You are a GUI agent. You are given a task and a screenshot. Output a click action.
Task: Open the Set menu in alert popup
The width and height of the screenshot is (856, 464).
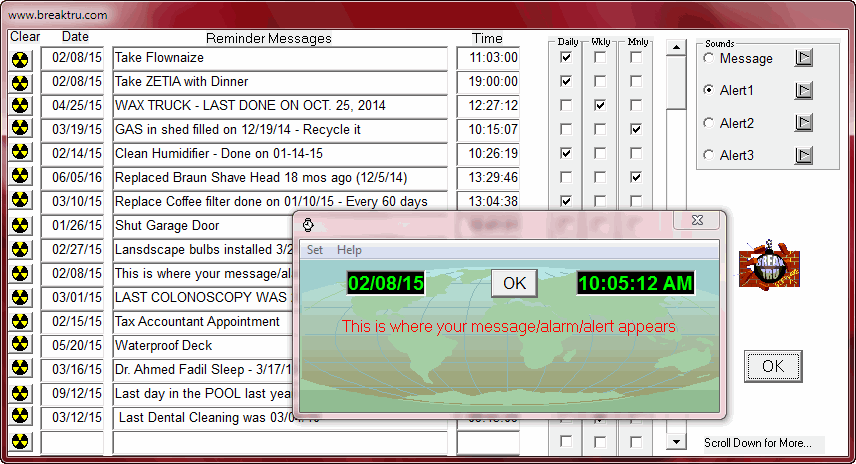pyautogui.click(x=315, y=250)
